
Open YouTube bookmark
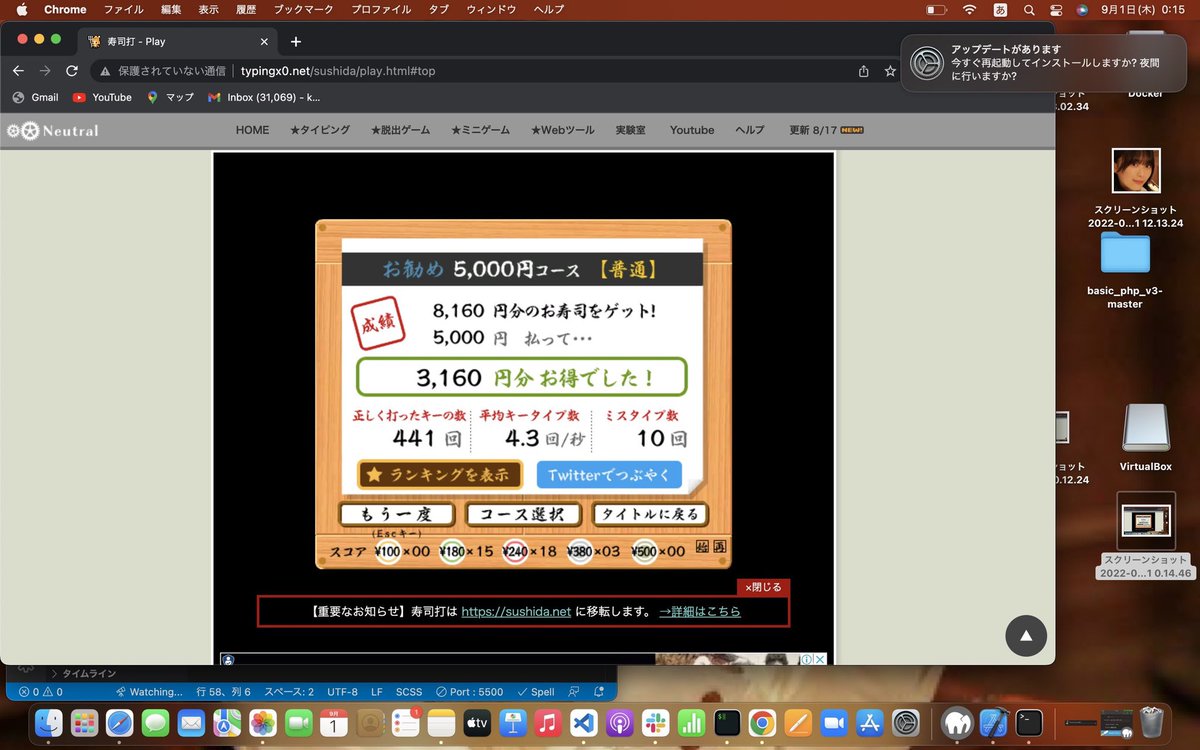[102, 97]
